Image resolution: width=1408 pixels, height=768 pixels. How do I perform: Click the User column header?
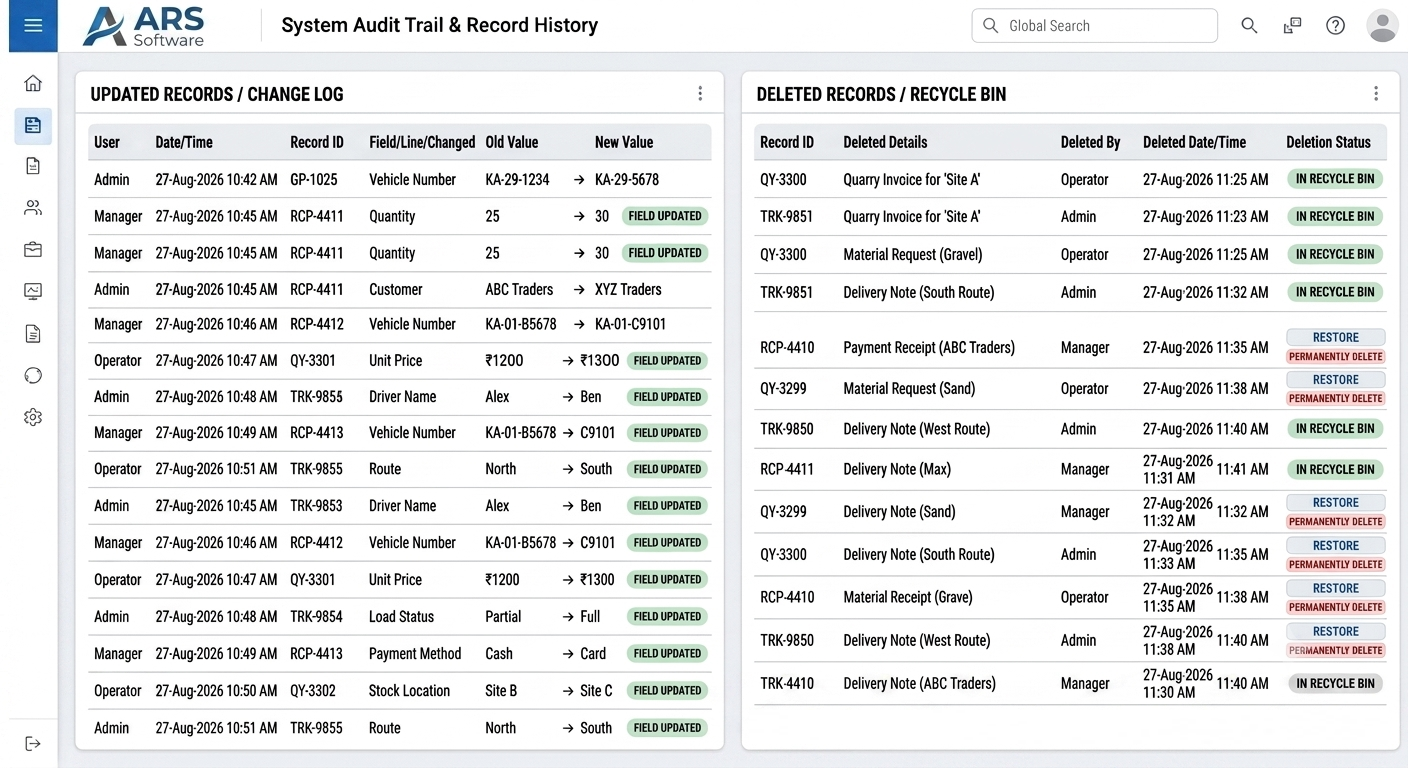tap(107, 142)
